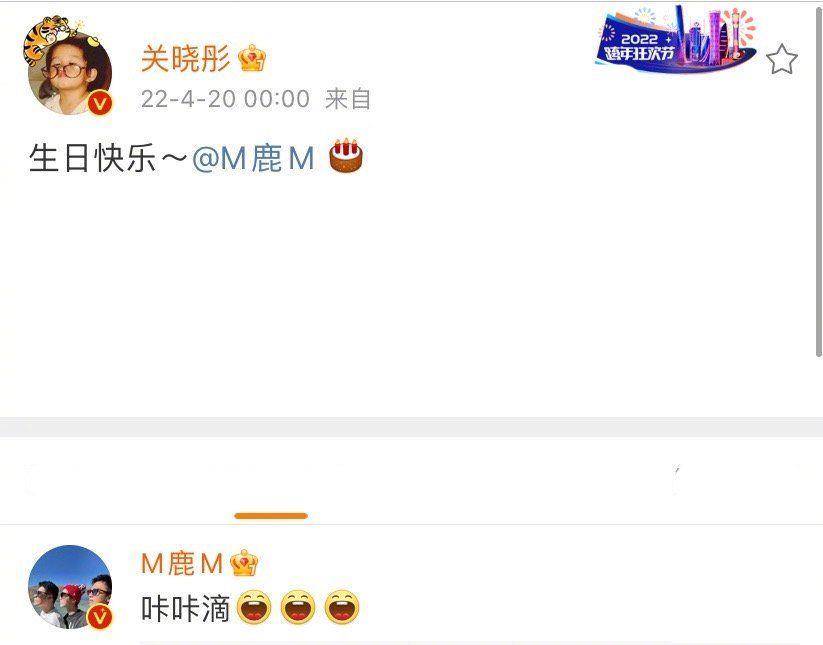Click the first laughing emoji in the comment
Screen dimensions: 823x645
tap(255, 607)
